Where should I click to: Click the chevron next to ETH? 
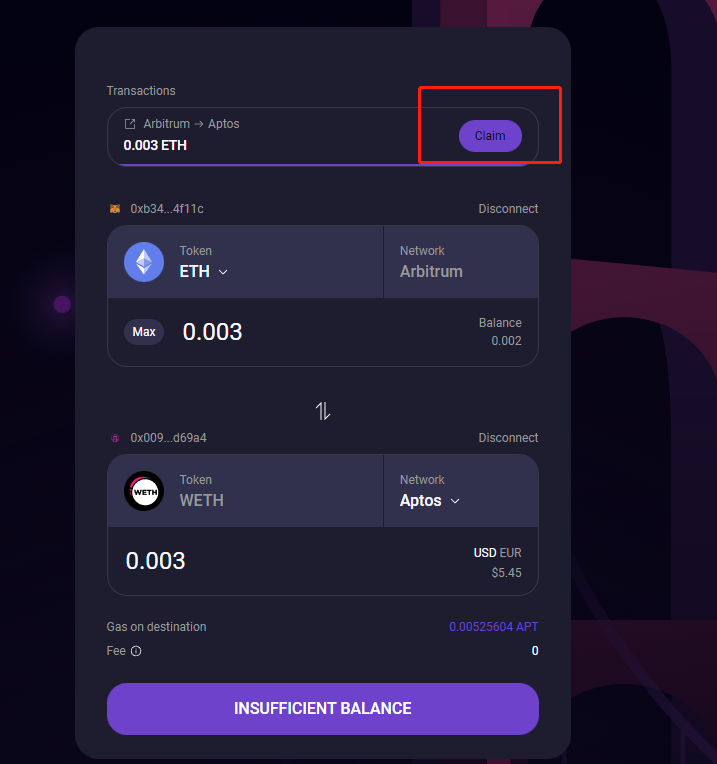click(223, 272)
